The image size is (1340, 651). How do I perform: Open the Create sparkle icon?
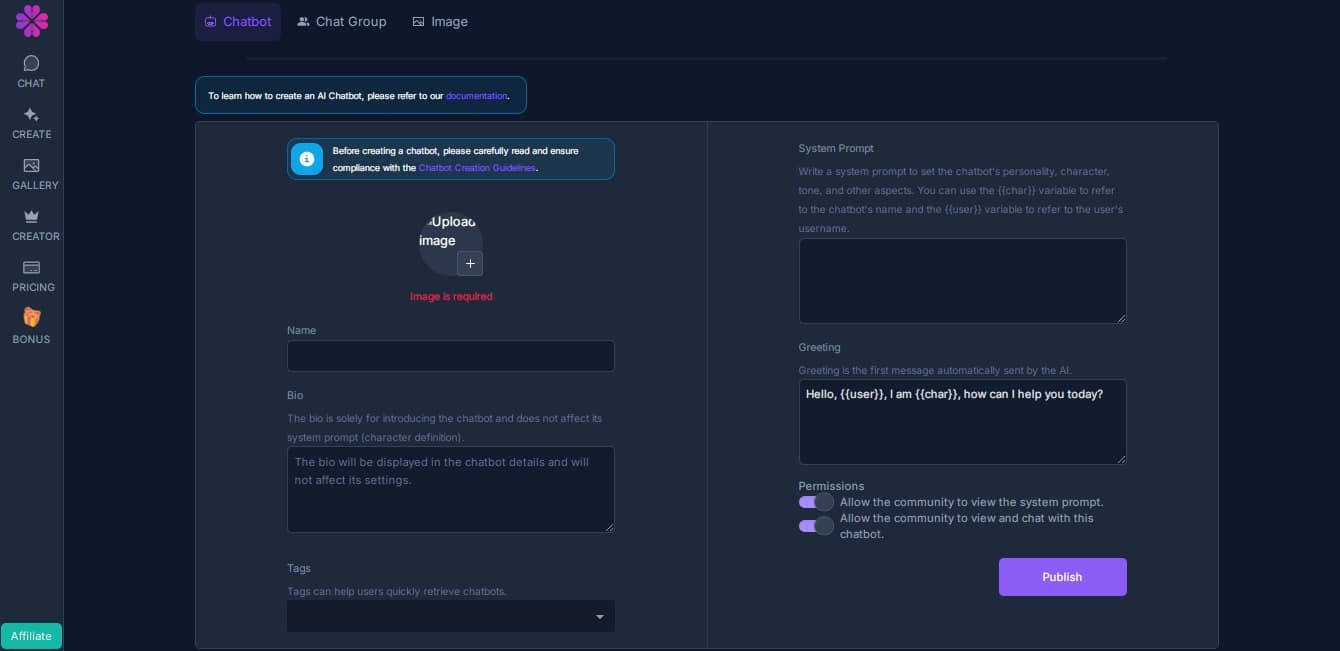coord(31,114)
